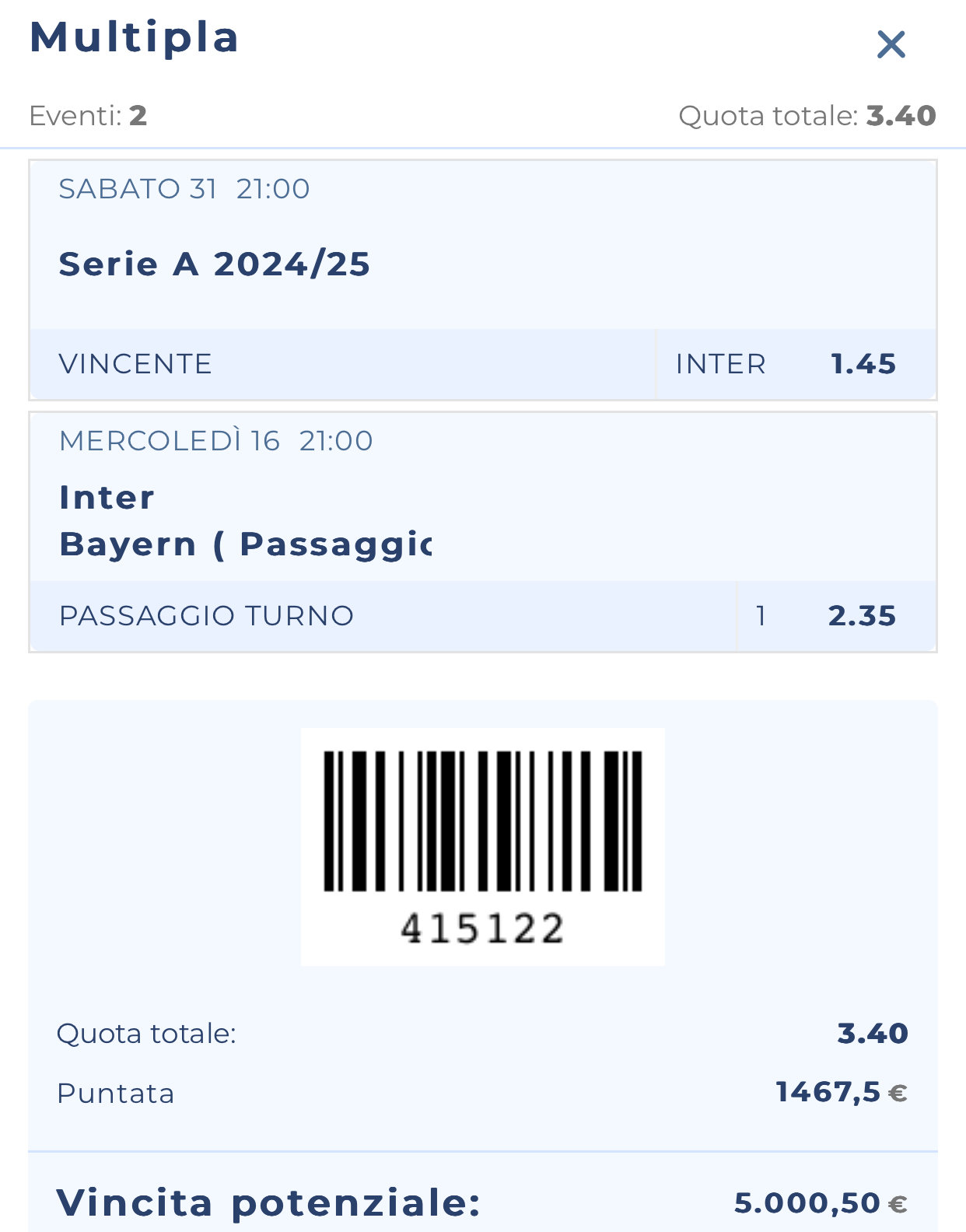Click the Multipla heading
Viewport: 966px width, 1232px height.
134,37
